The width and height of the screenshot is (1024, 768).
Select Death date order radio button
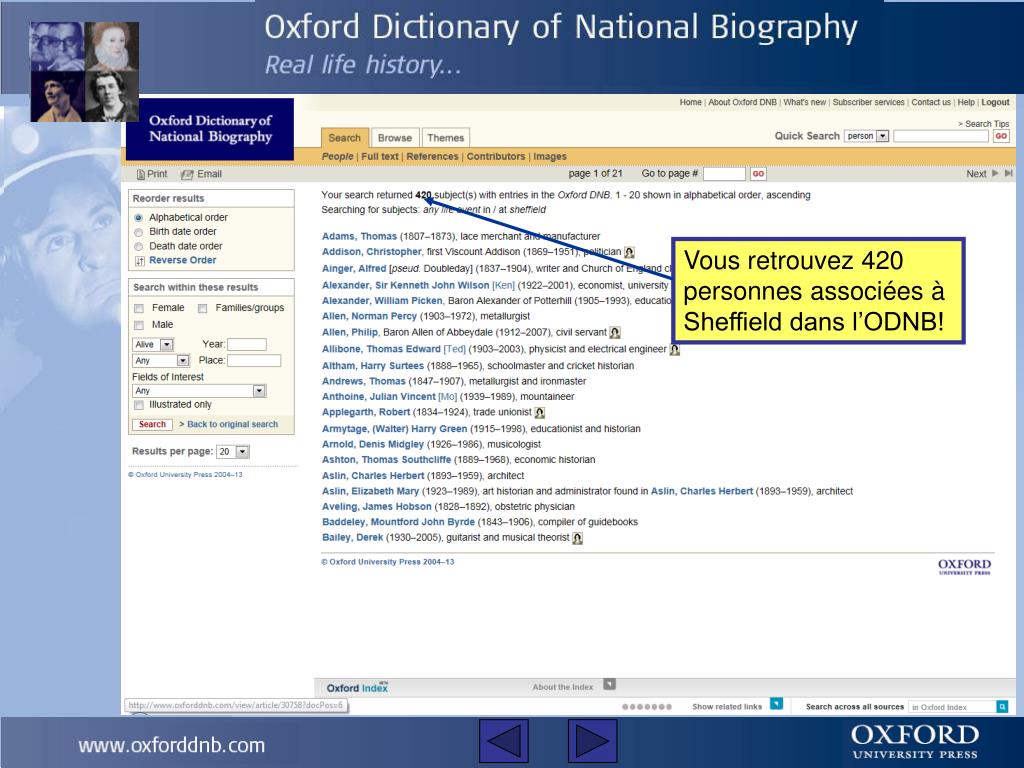tap(138, 247)
